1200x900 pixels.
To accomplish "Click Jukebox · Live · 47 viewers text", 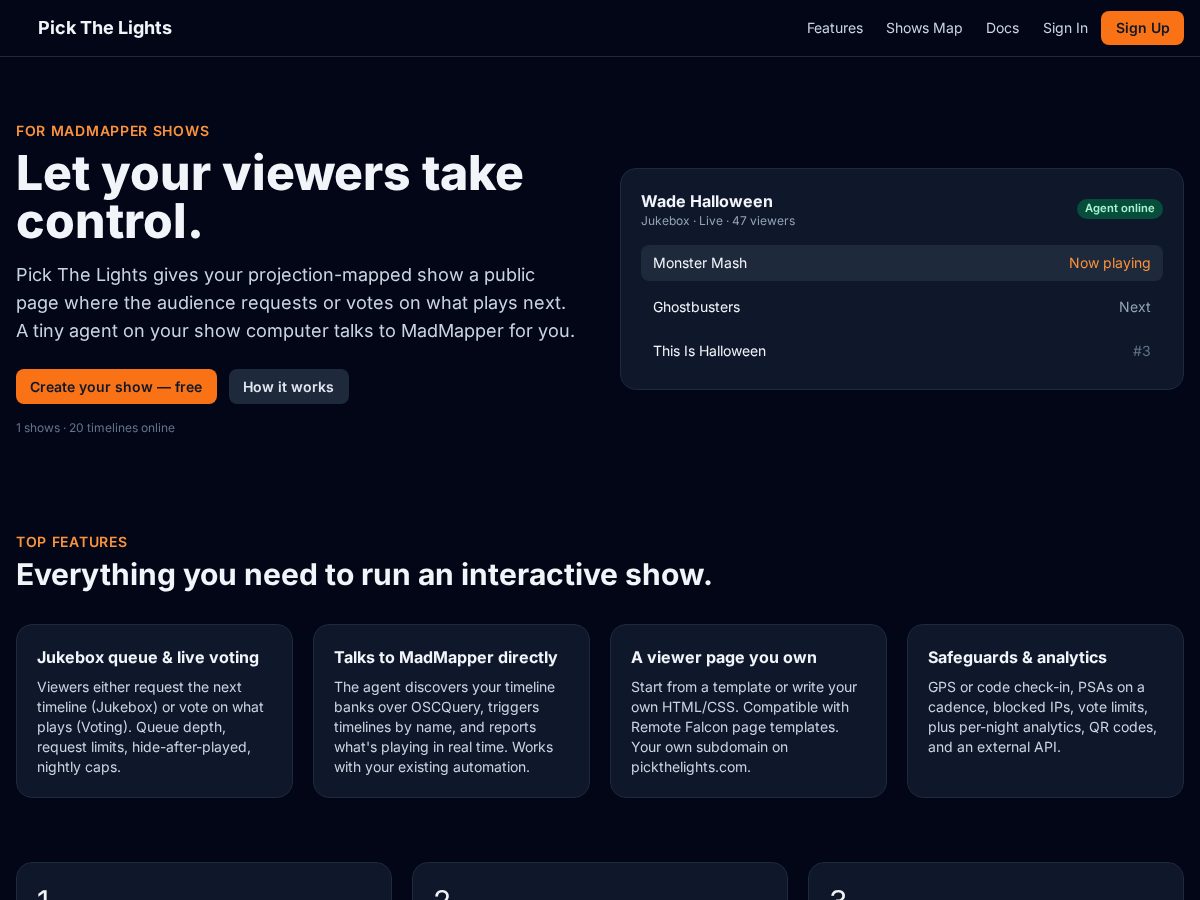I will point(718,221).
